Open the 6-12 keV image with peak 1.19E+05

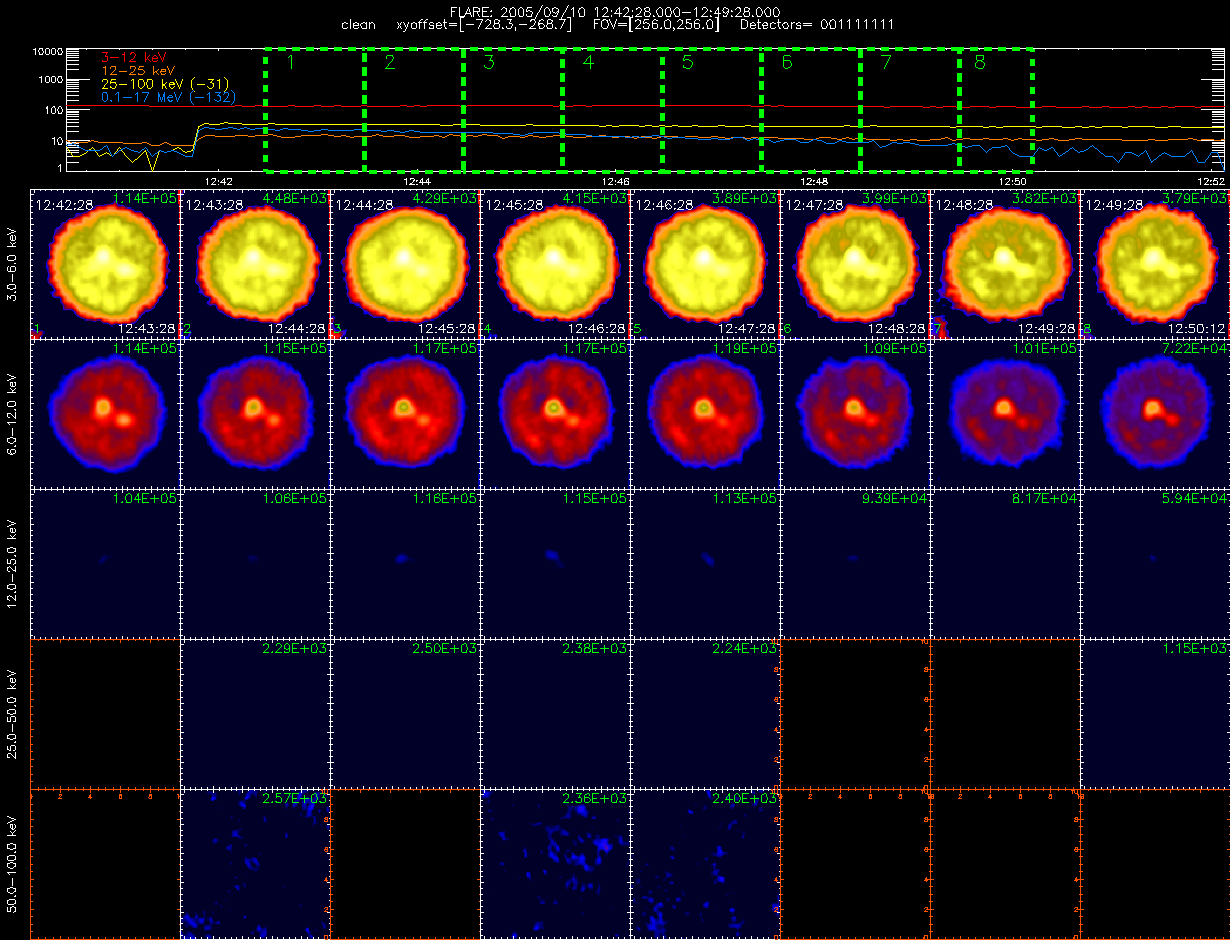(x=705, y=414)
